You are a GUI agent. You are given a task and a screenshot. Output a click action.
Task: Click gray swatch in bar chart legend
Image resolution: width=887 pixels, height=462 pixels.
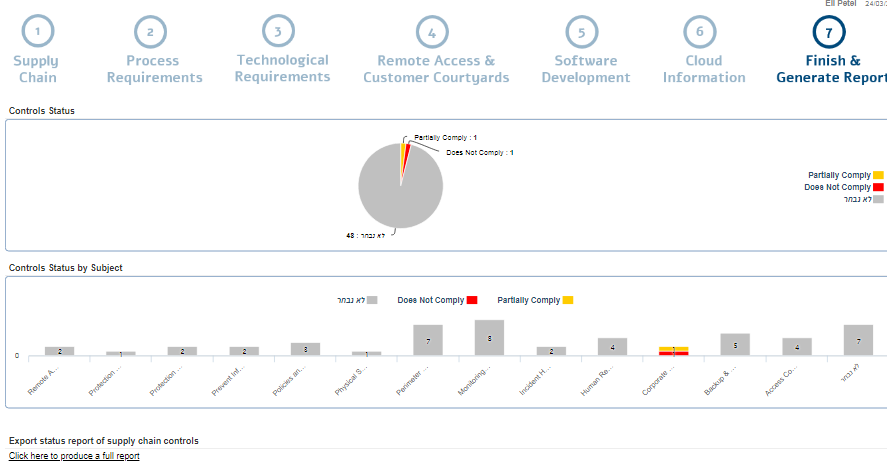[x=372, y=300]
